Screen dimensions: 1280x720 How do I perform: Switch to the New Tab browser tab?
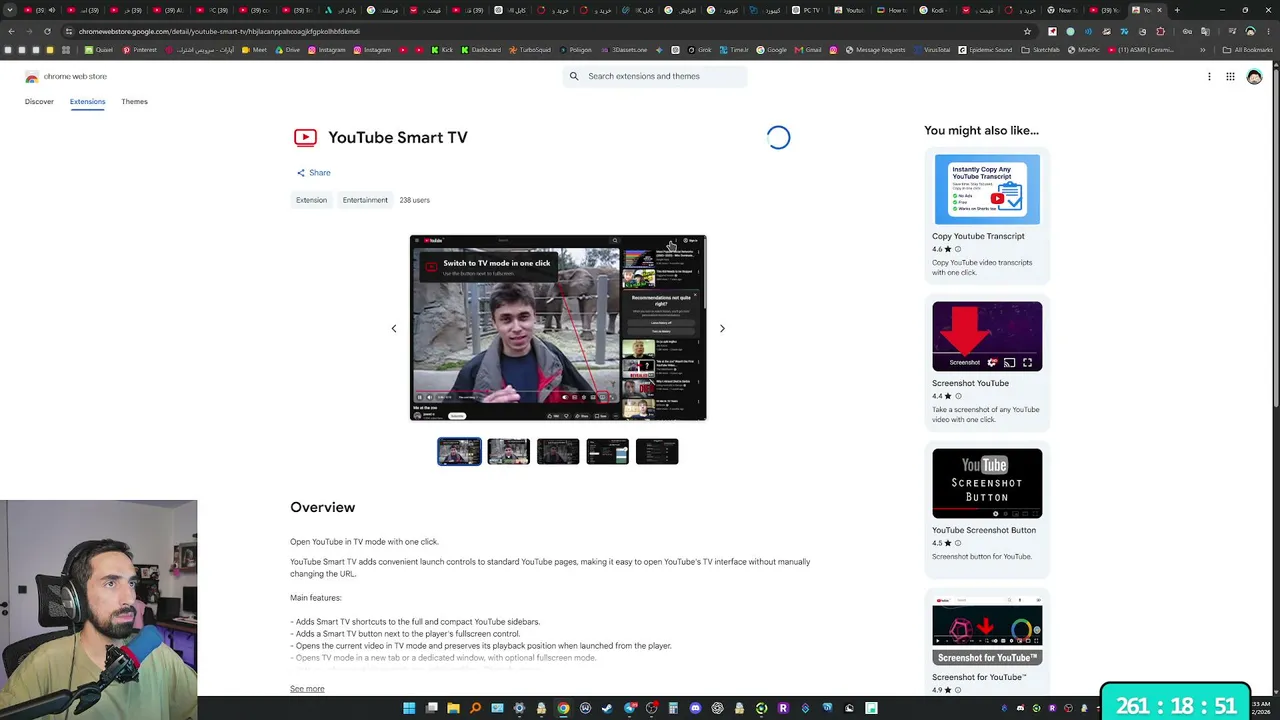tap(1062, 10)
